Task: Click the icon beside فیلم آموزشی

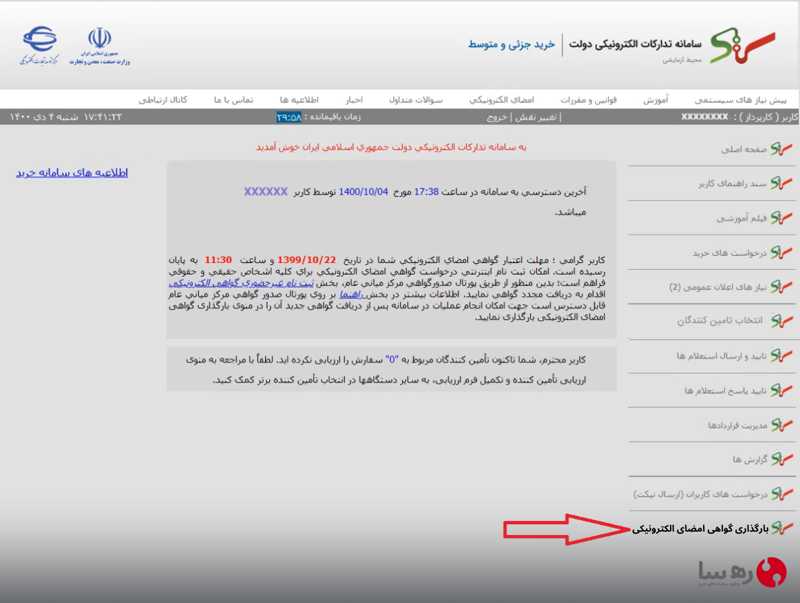Action: pos(782,218)
